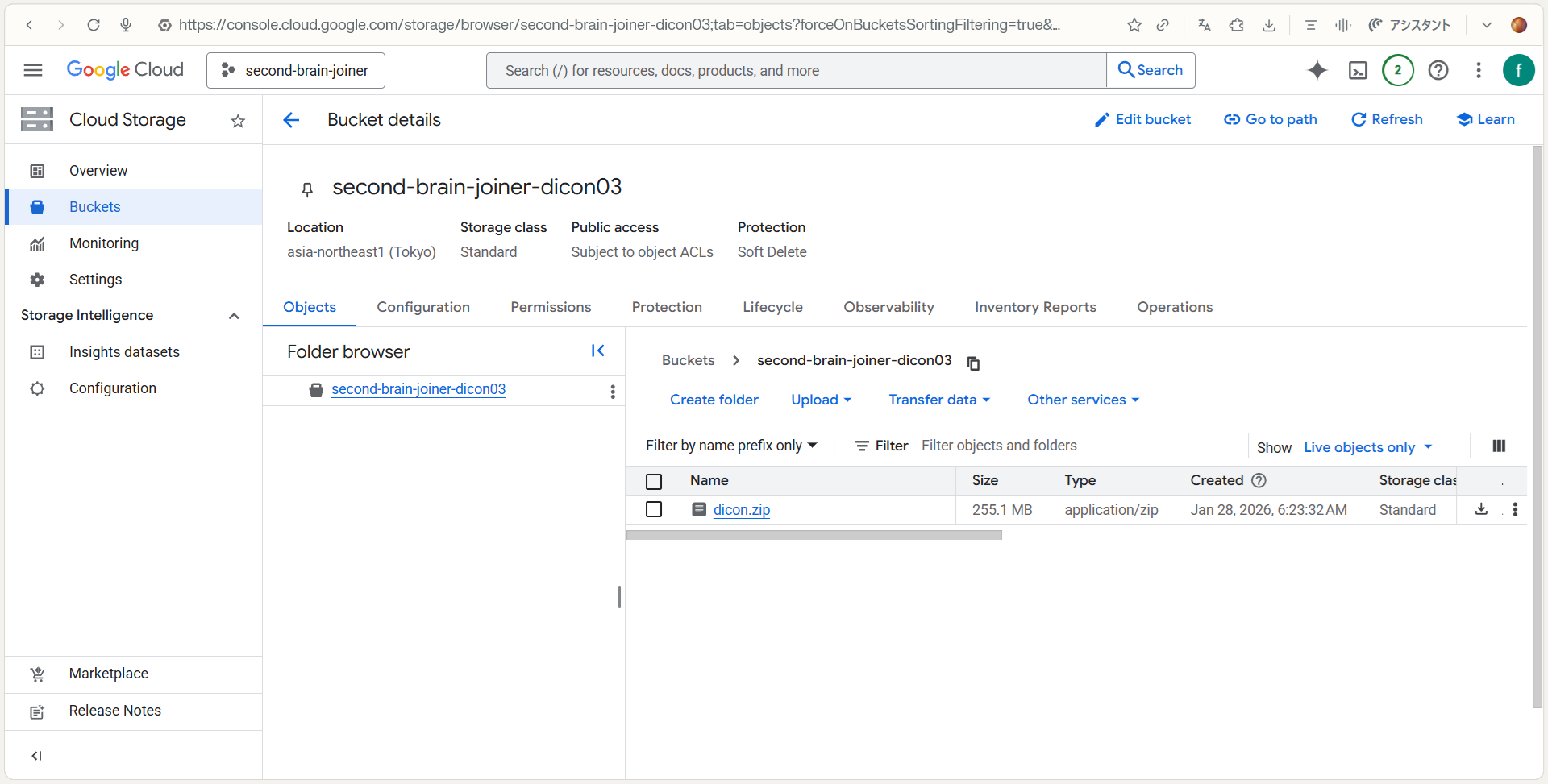1548x784 pixels.
Task: Open the main navigation hamburger menu
Action: point(33,71)
